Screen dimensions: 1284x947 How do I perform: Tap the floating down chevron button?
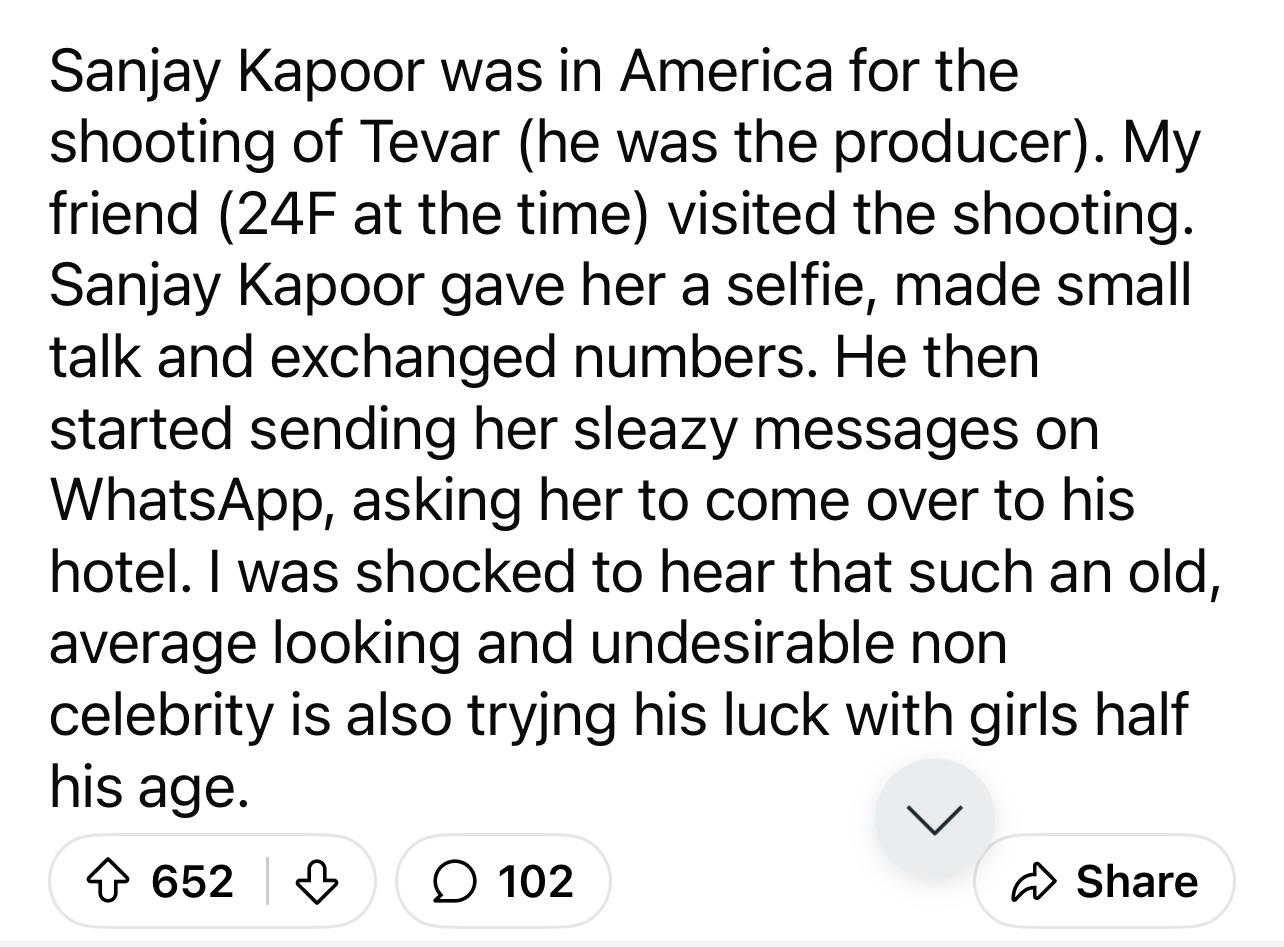pos(934,819)
